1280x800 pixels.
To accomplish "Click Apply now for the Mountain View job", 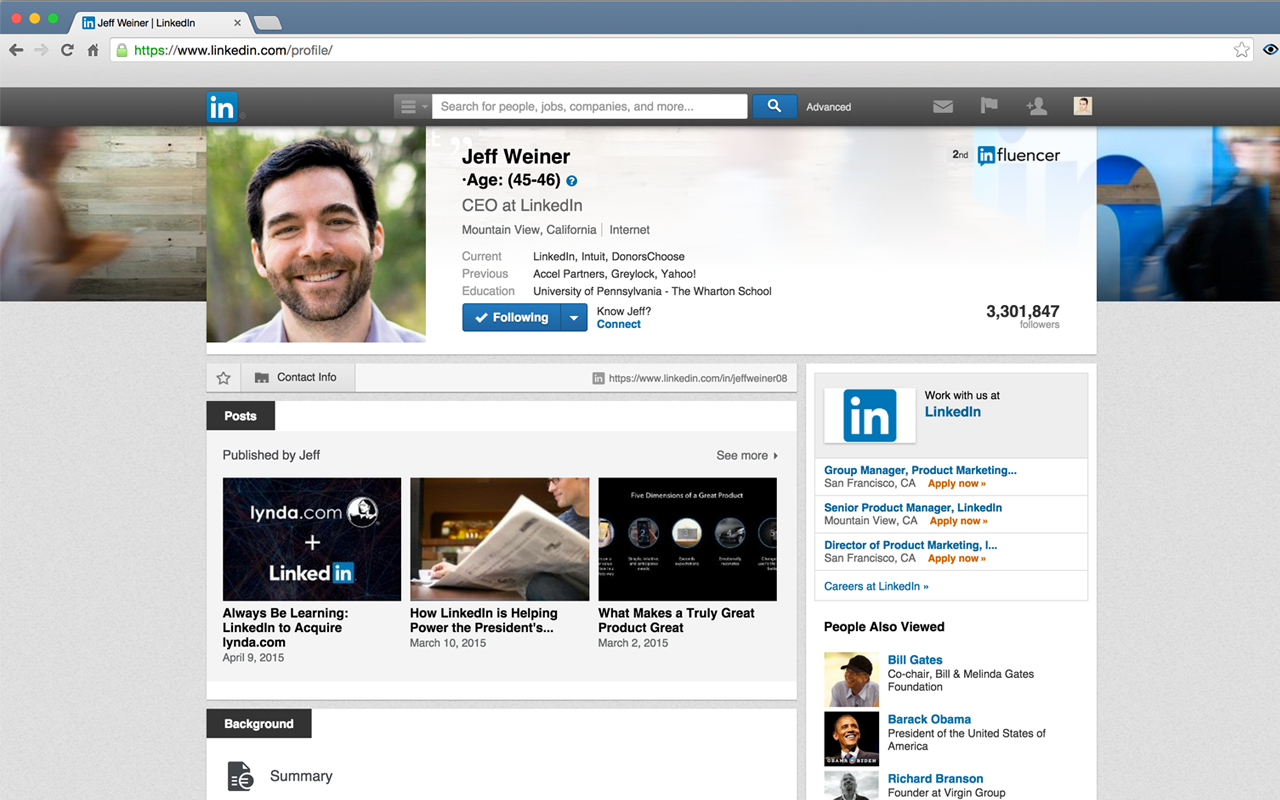I will click(959, 521).
